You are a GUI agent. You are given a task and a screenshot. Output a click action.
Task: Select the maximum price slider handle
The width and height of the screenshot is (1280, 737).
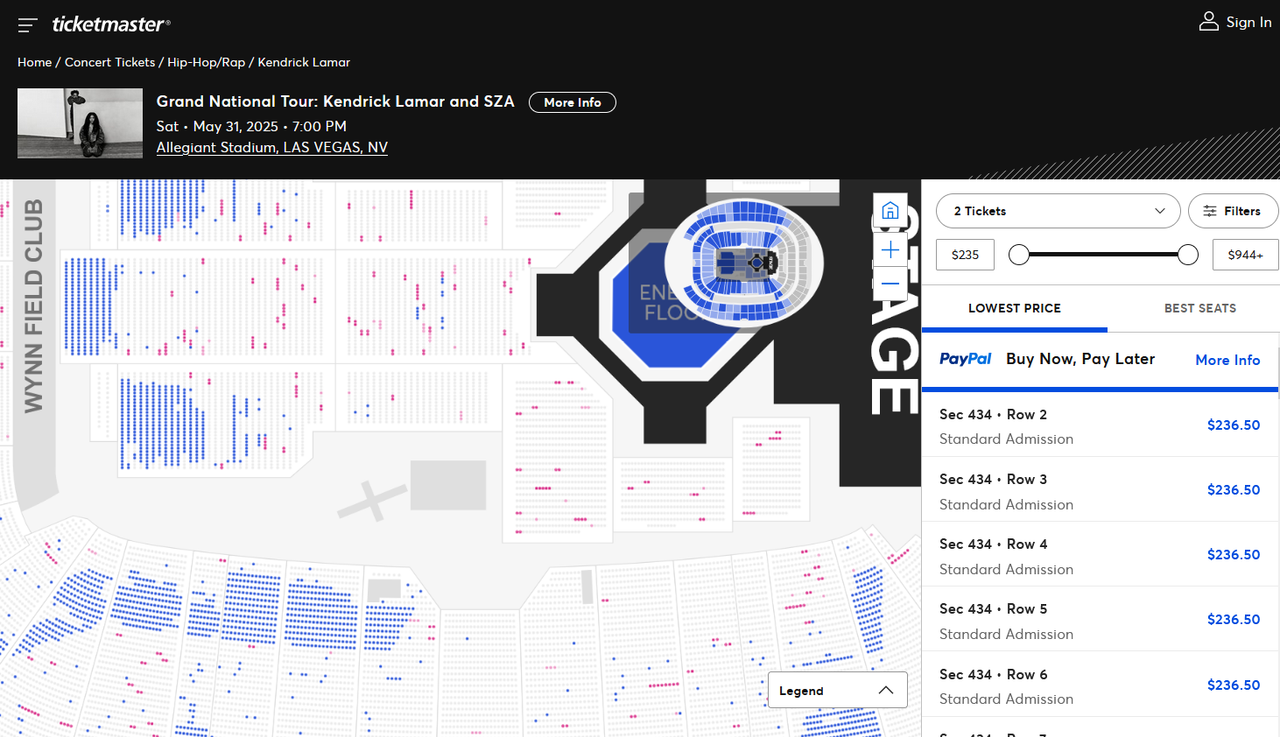pyautogui.click(x=1188, y=255)
